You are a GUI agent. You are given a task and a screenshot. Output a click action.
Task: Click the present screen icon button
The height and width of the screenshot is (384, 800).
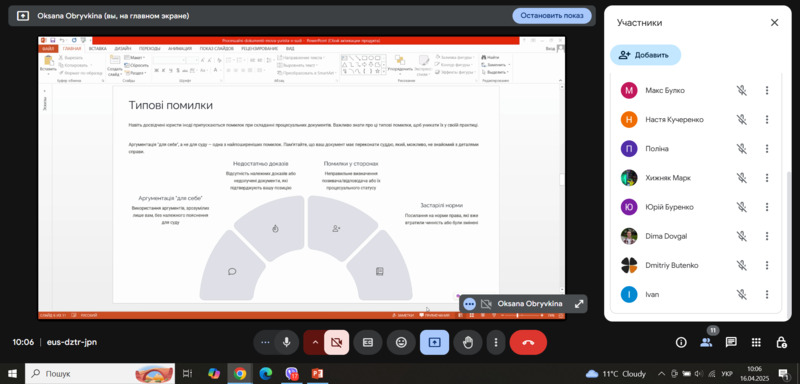434,342
